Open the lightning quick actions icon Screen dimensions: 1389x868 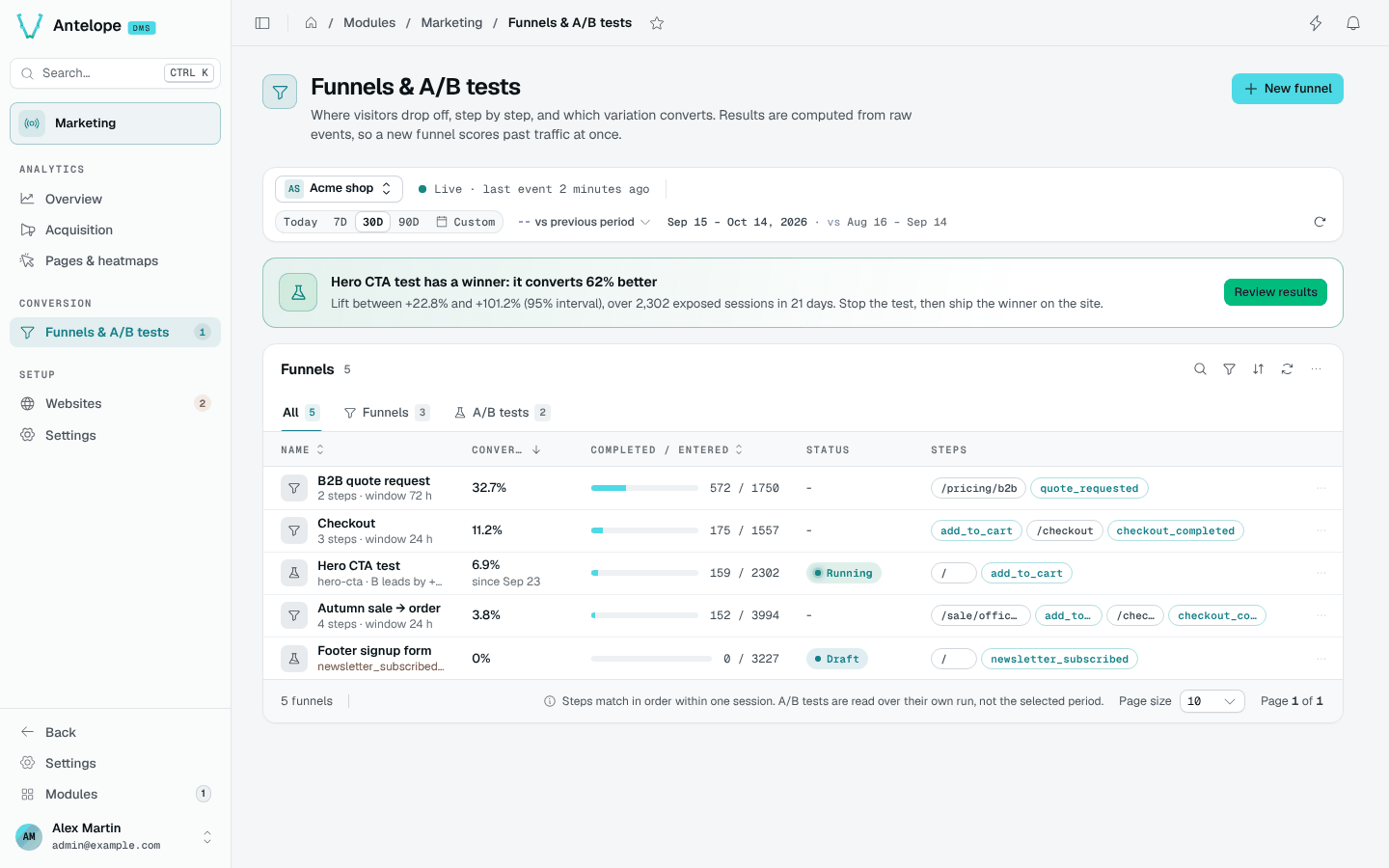[1316, 23]
